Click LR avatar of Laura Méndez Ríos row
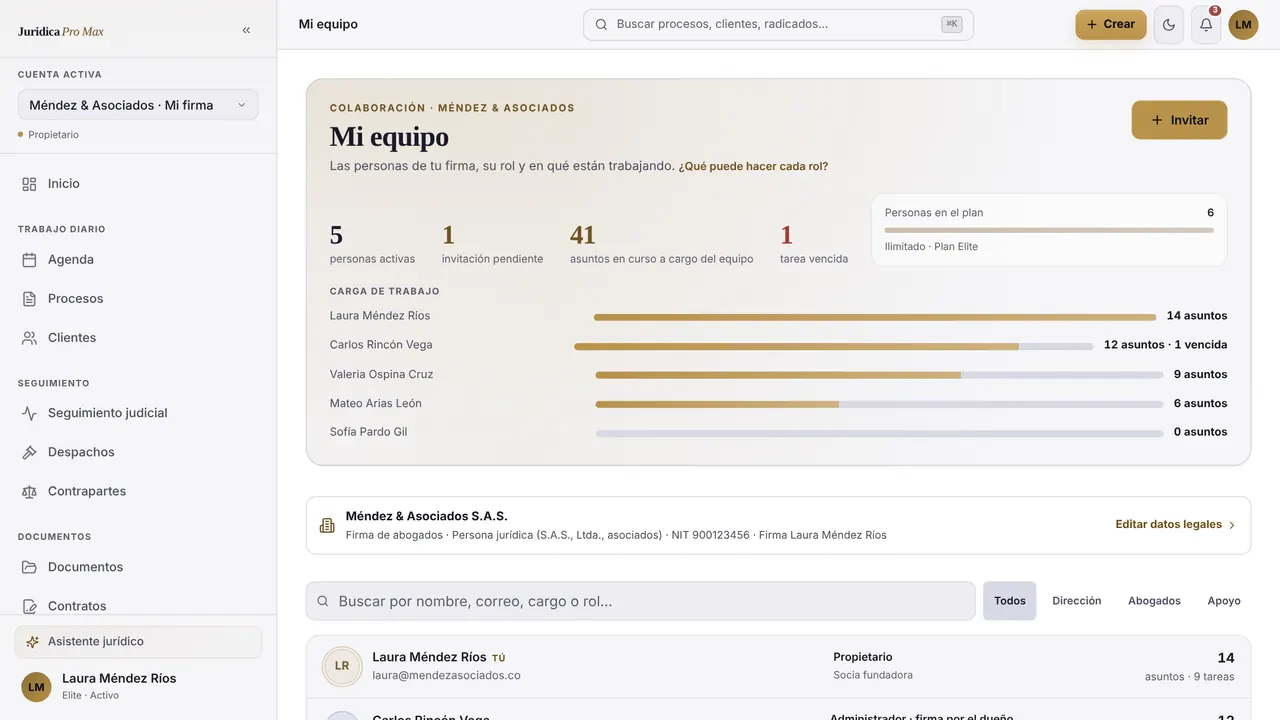Viewport: 1280px width, 720px height. 342,666
